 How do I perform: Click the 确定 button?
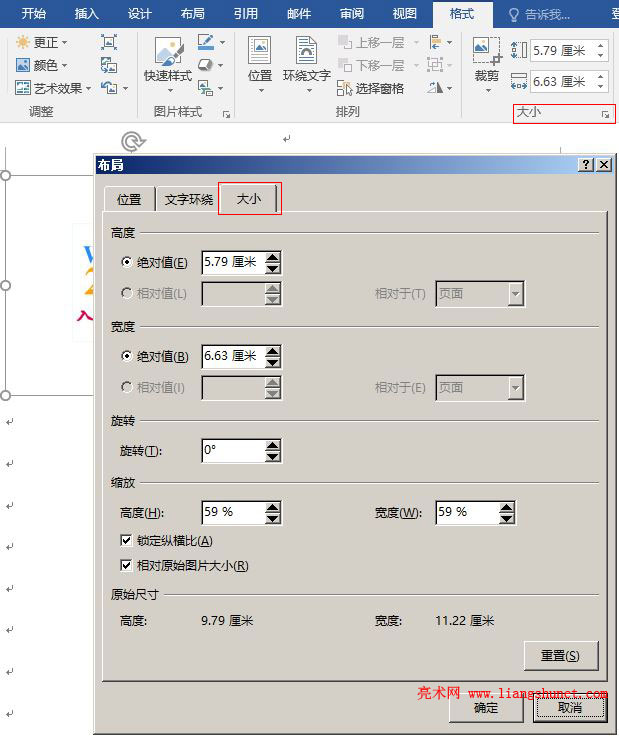point(486,707)
